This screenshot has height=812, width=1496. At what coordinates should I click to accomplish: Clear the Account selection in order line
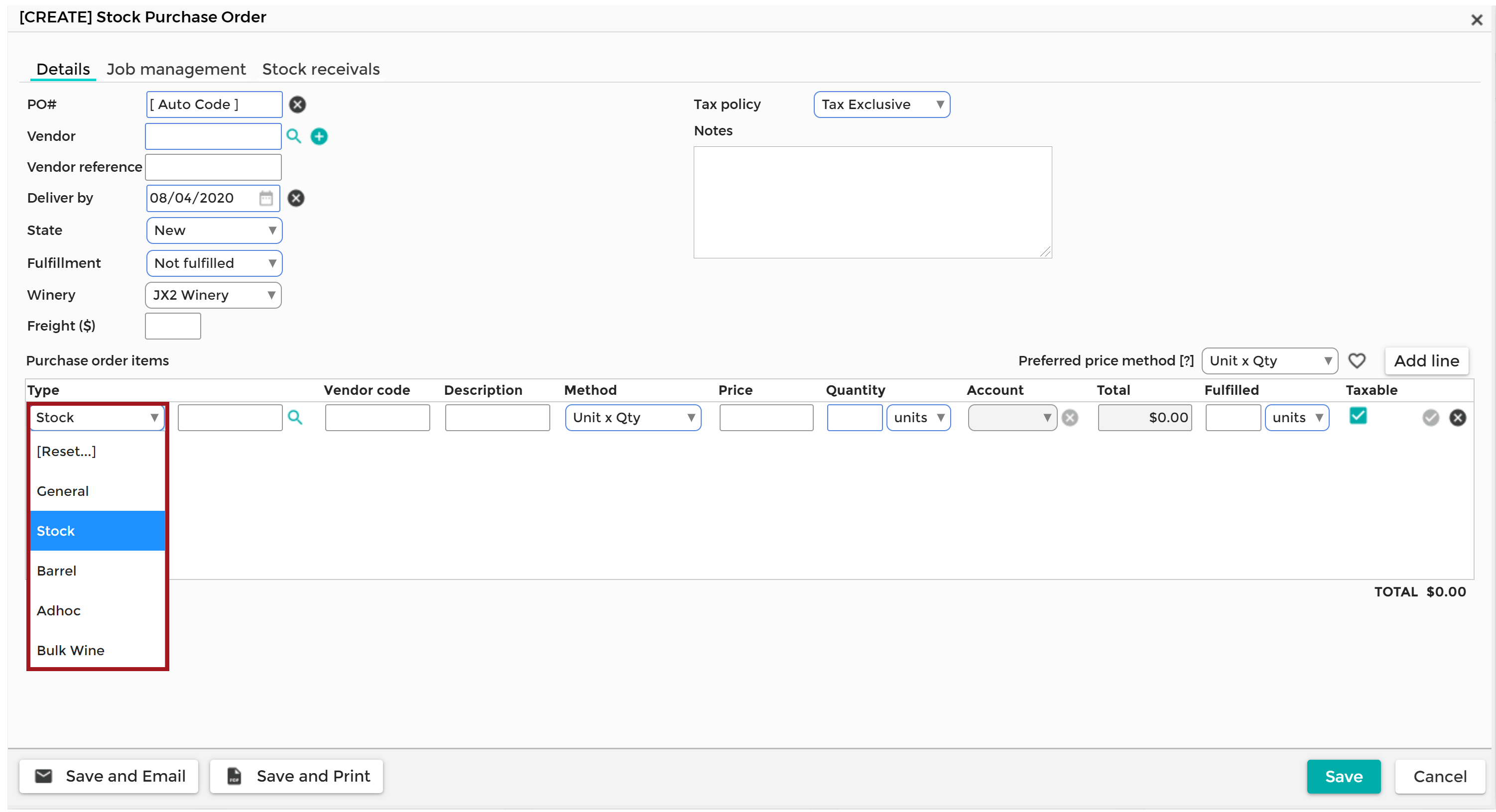click(x=1070, y=418)
